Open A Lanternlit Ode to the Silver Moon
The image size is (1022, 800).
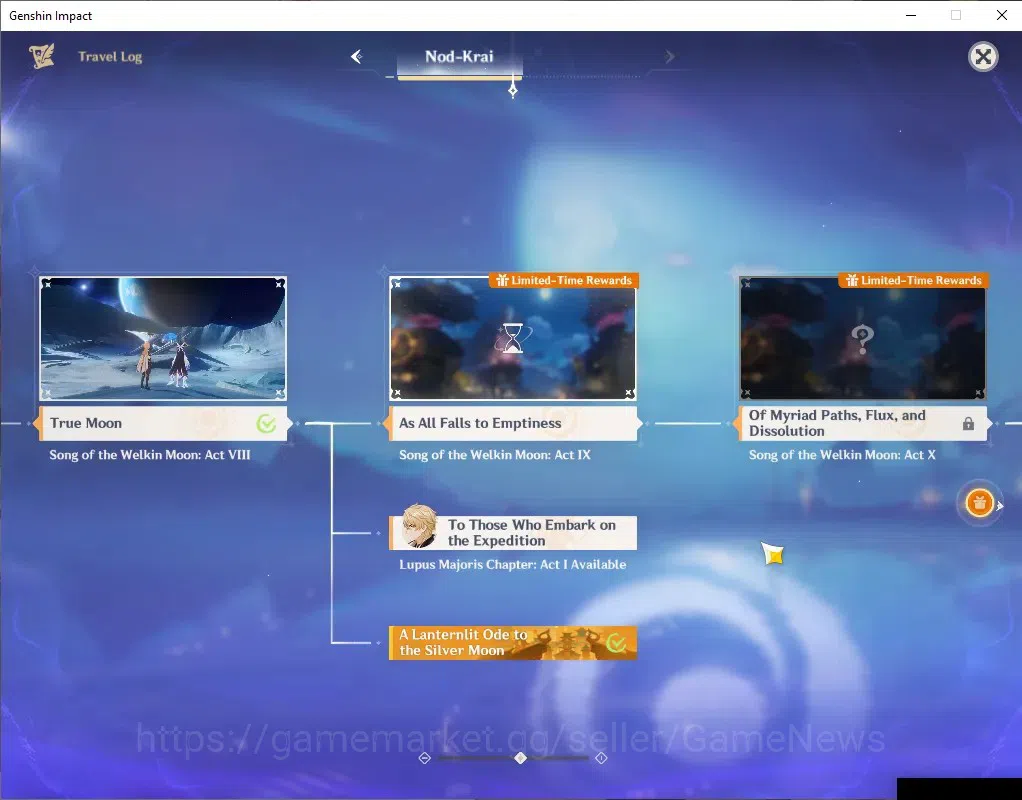(x=513, y=643)
